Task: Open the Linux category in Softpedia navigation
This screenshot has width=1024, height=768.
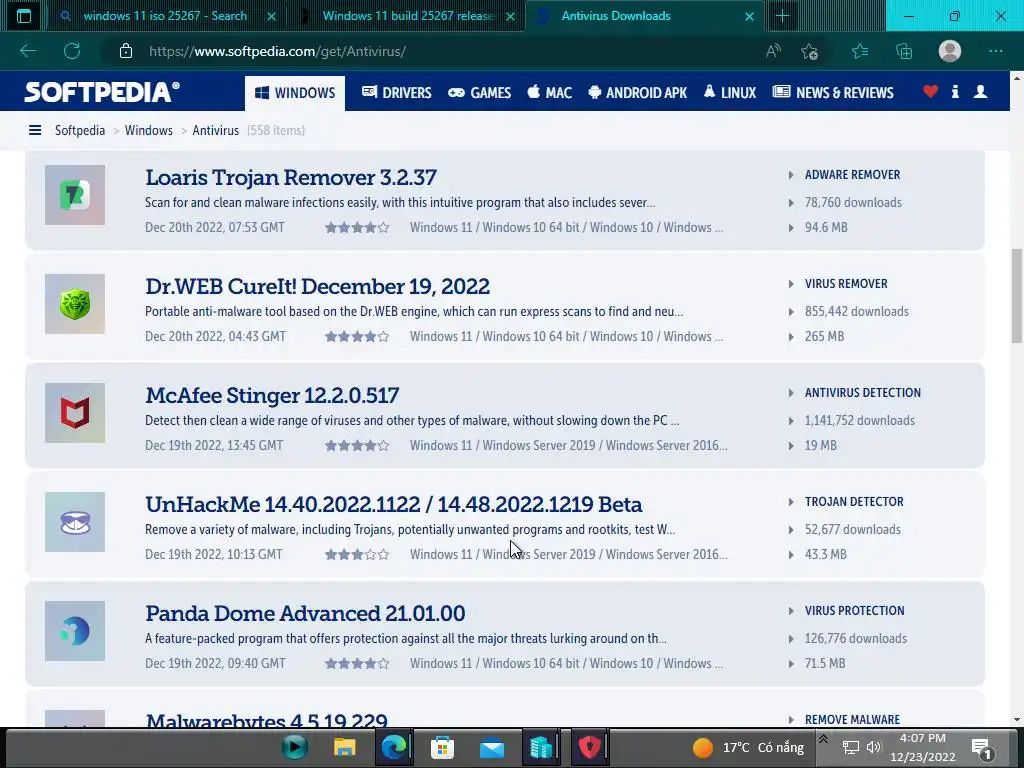Action: (729, 93)
